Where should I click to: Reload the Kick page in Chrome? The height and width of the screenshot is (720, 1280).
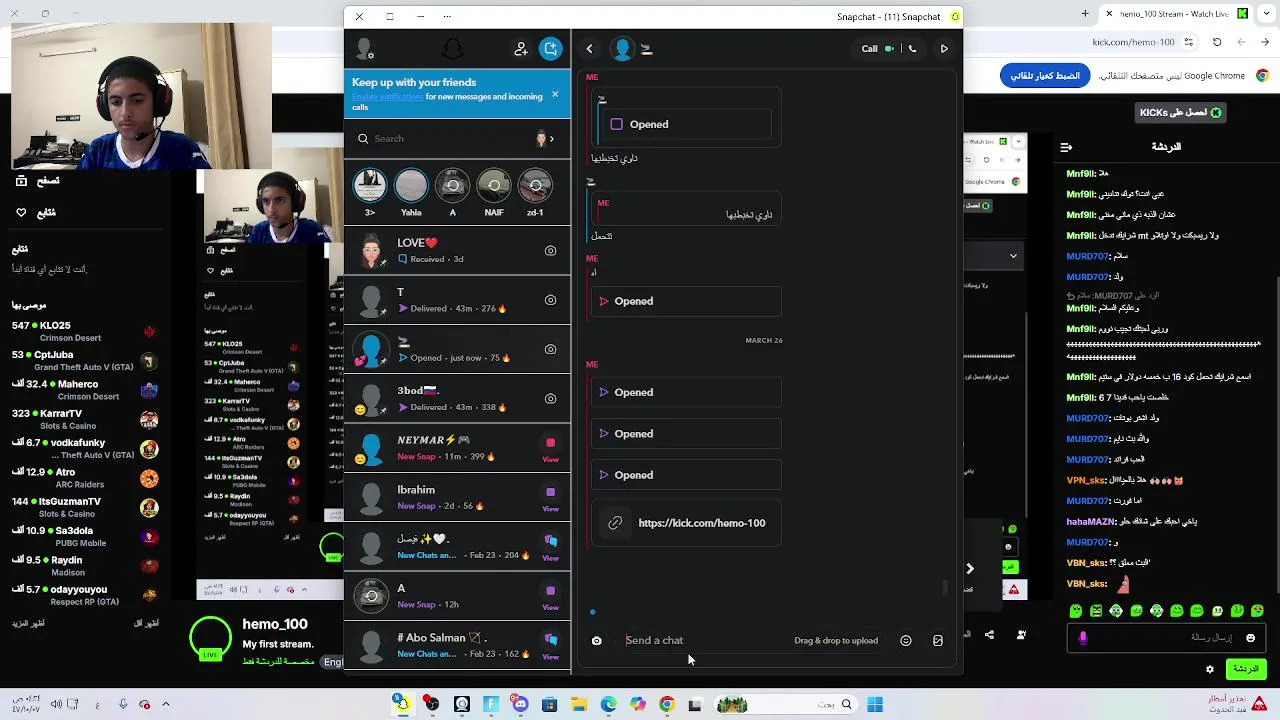click(1217, 42)
